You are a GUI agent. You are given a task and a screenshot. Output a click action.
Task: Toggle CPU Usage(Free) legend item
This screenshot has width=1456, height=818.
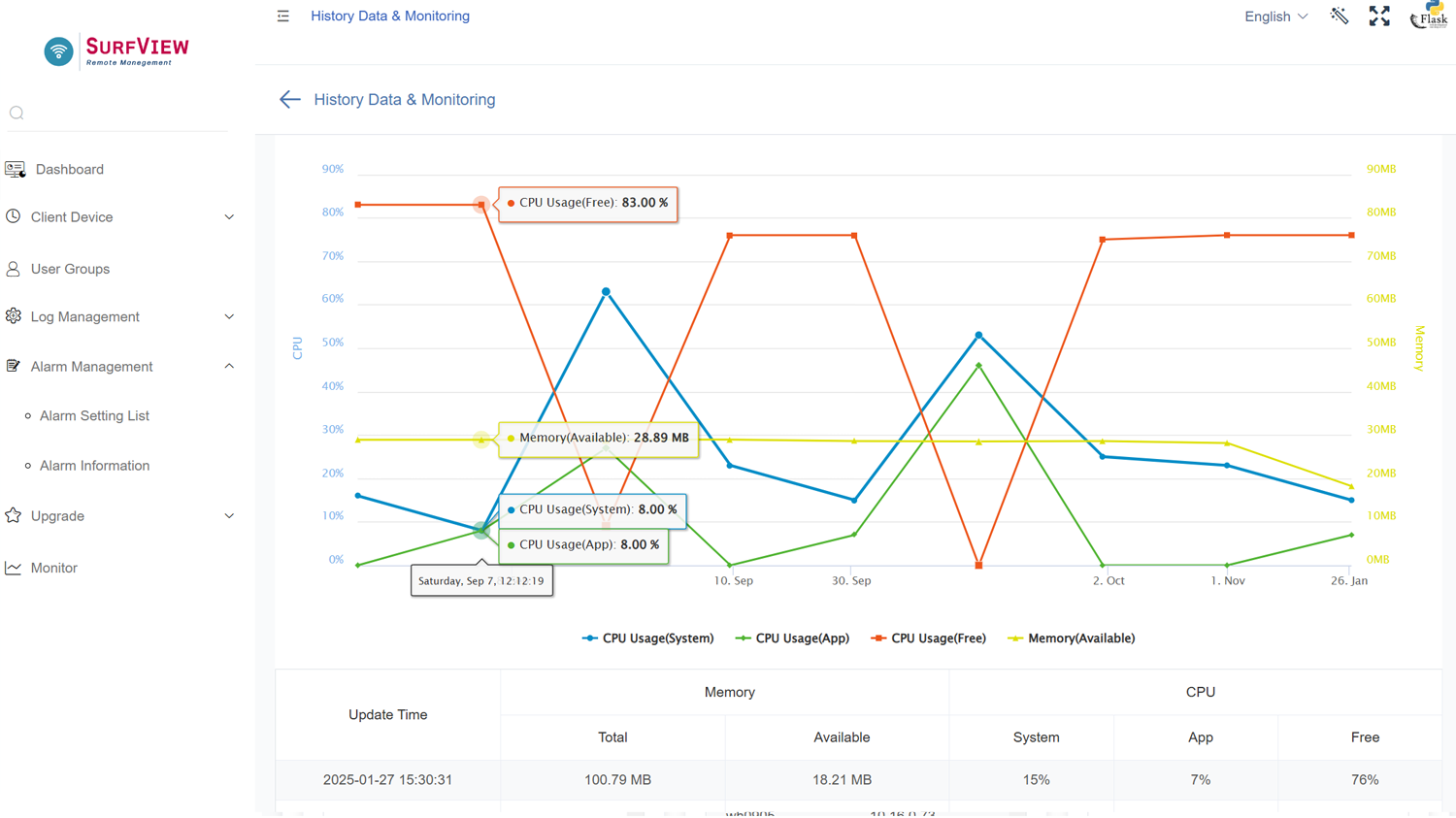click(x=929, y=638)
